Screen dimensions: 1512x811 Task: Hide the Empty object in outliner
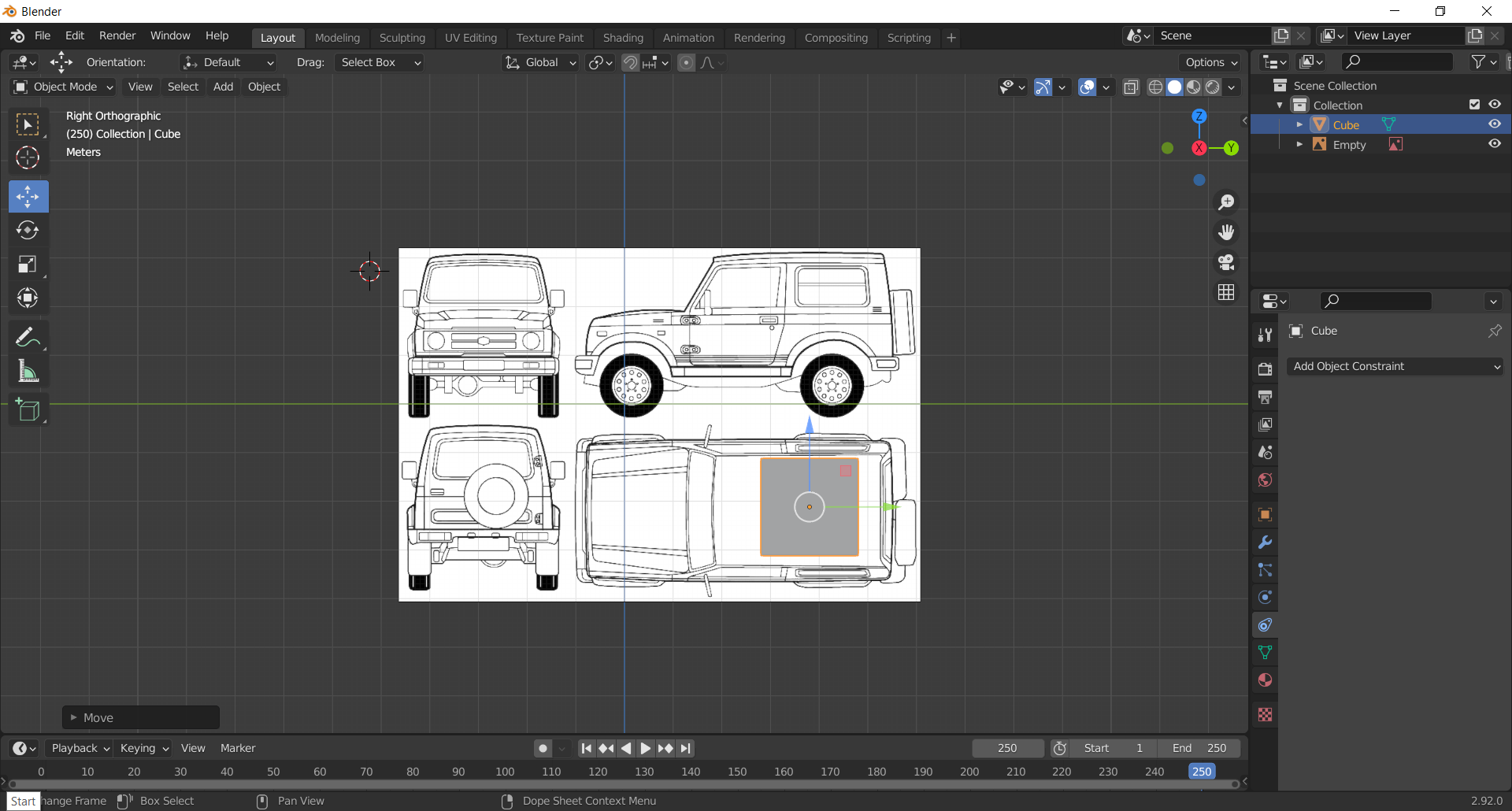pyautogui.click(x=1494, y=144)
